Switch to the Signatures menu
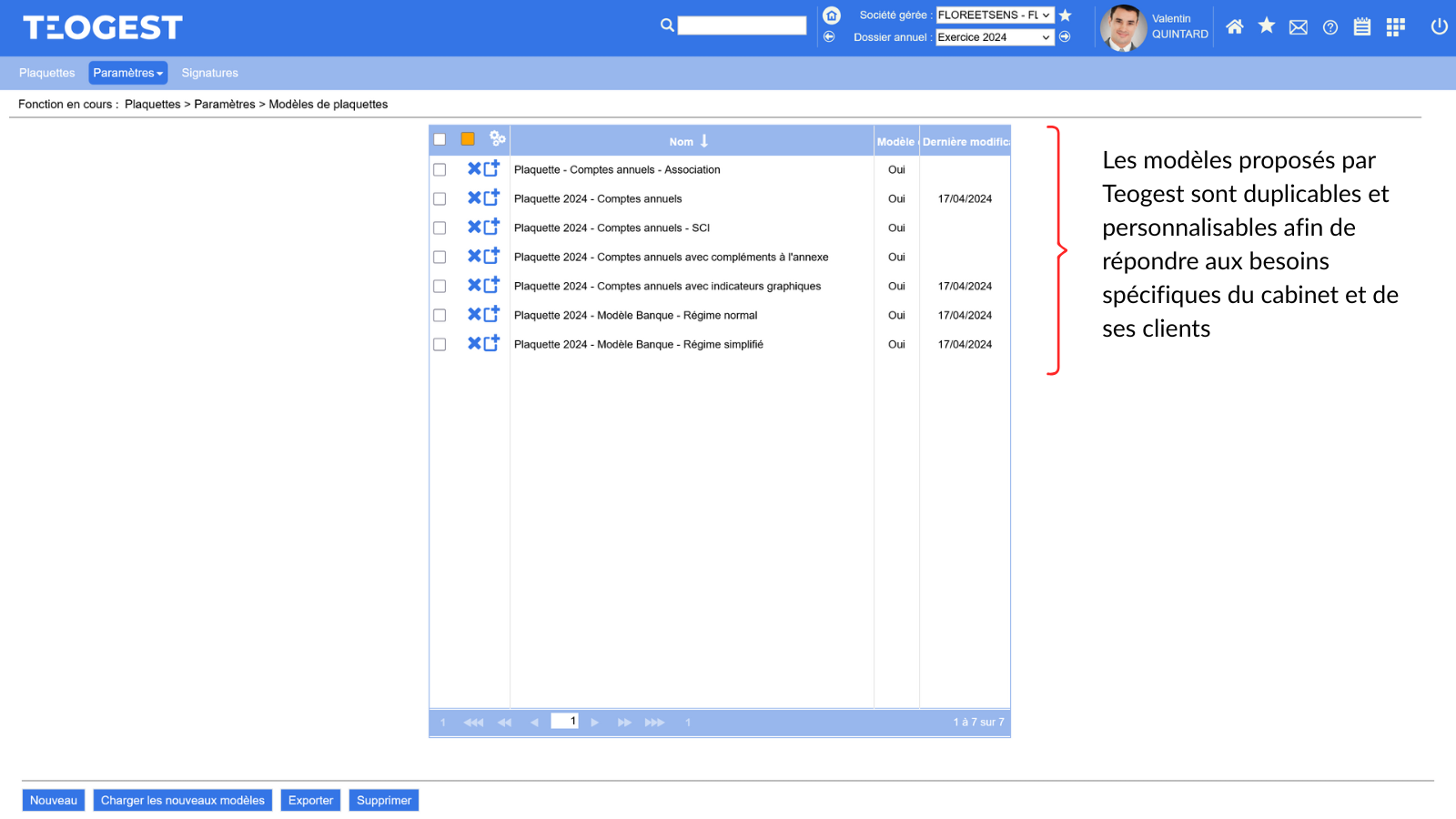This screenshot has height=819, width=1456. (209, 73)
